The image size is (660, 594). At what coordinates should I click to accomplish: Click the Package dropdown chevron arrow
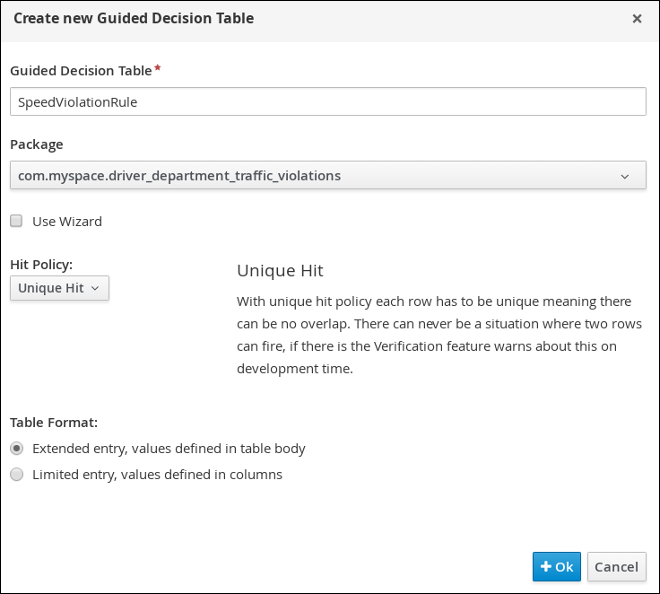click(x=625, y=176)
